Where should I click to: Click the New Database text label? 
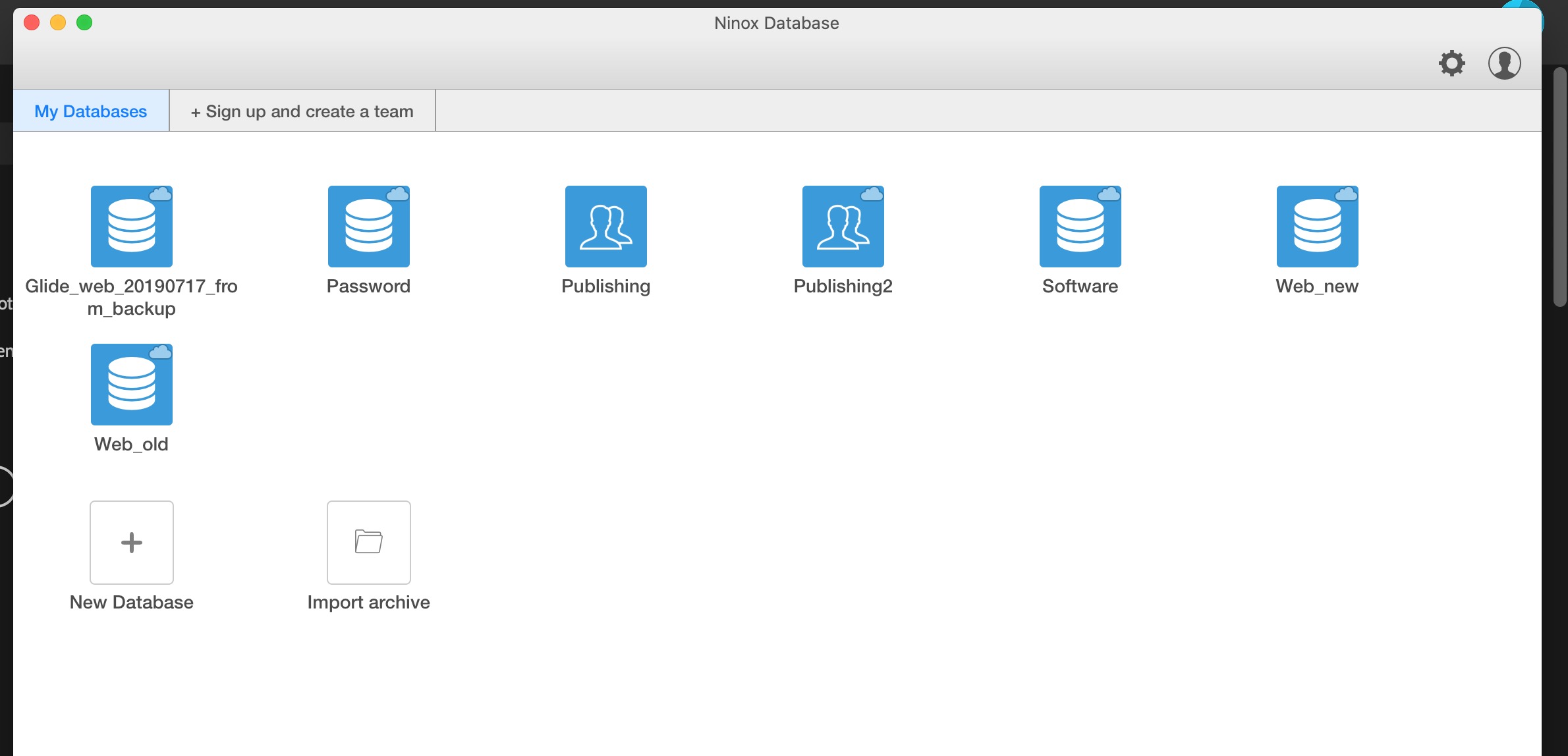coord(132,603)
